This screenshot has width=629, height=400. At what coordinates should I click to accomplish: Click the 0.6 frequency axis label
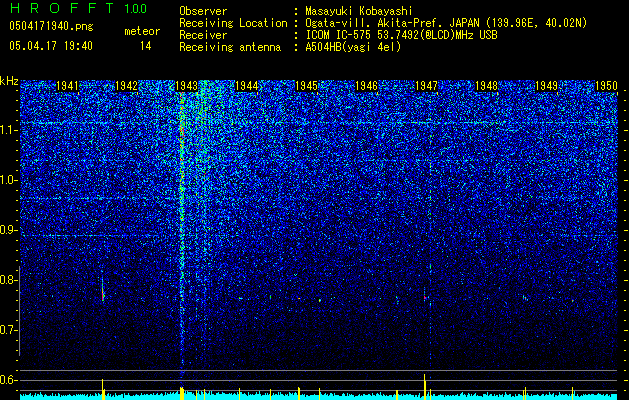tap(8, 380)
